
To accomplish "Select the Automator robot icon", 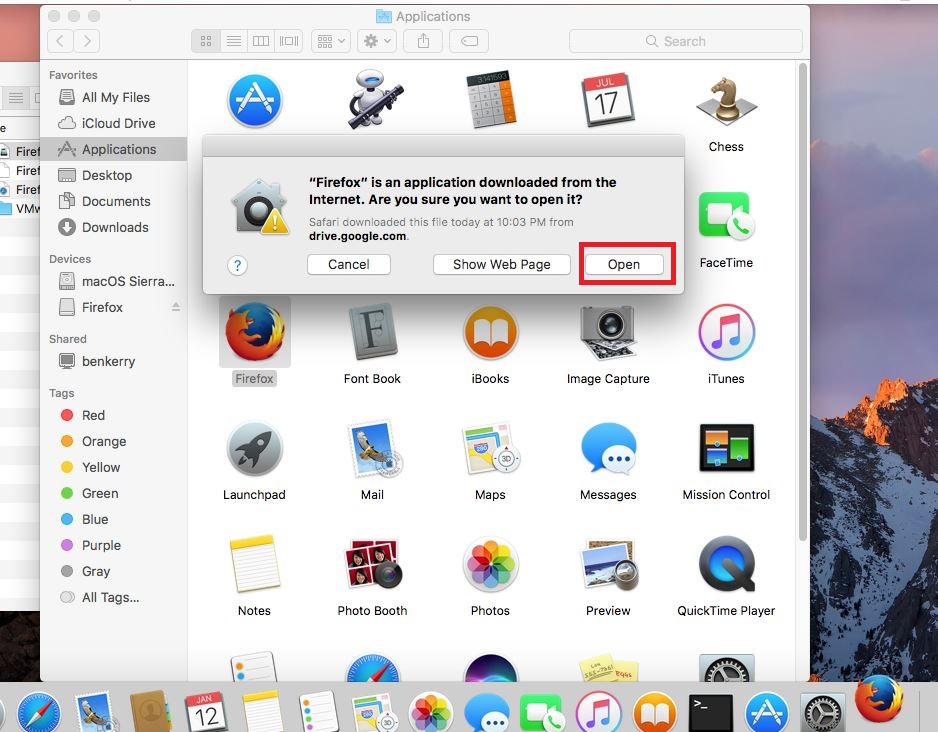I will [x=374, y=99].
